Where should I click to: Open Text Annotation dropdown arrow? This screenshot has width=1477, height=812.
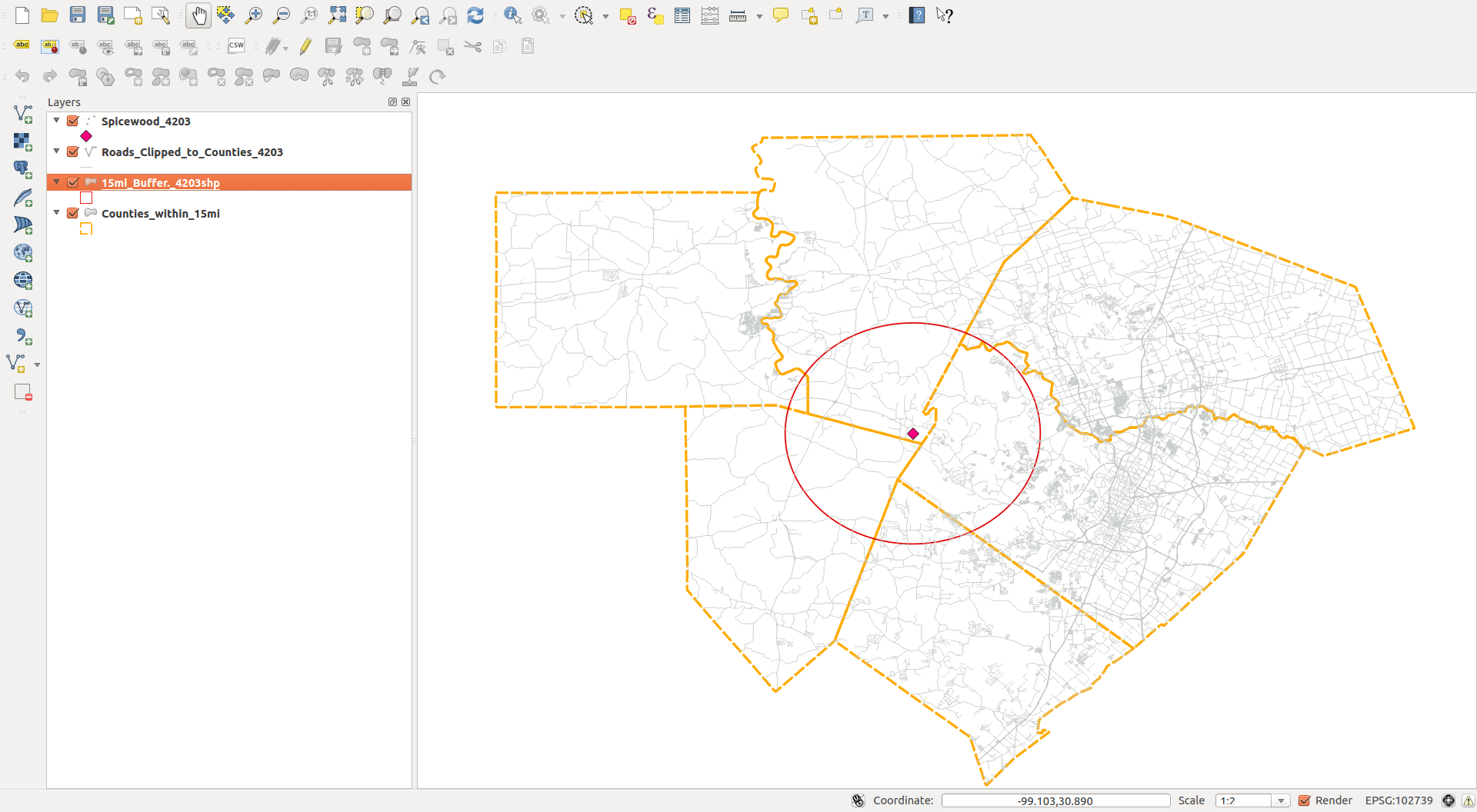coord(886,16)
